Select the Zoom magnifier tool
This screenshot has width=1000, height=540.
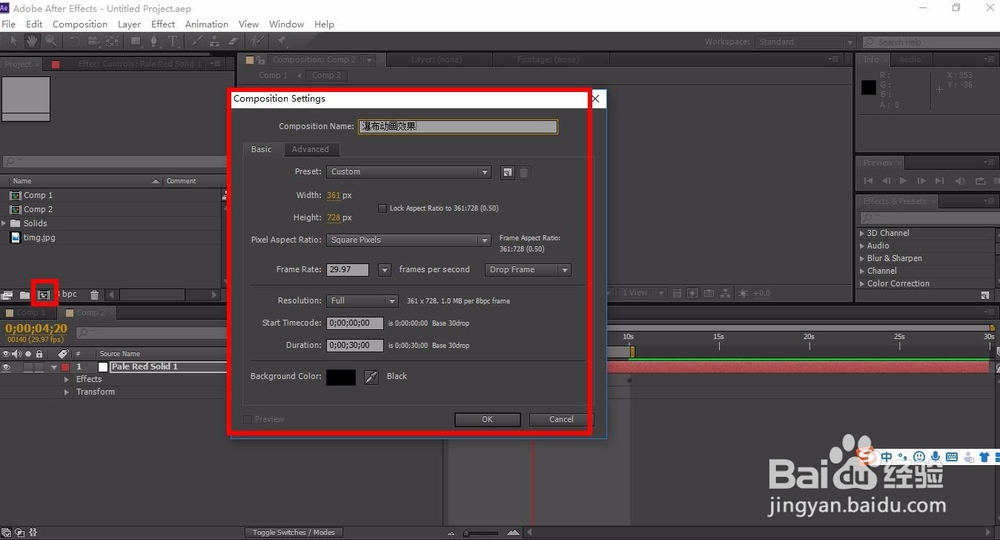coord(50,41)
